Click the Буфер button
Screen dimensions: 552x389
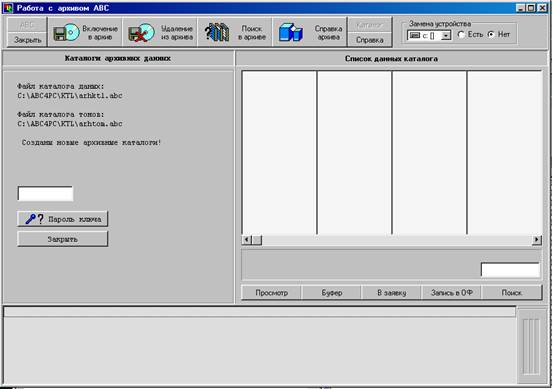tap(332, 293)
